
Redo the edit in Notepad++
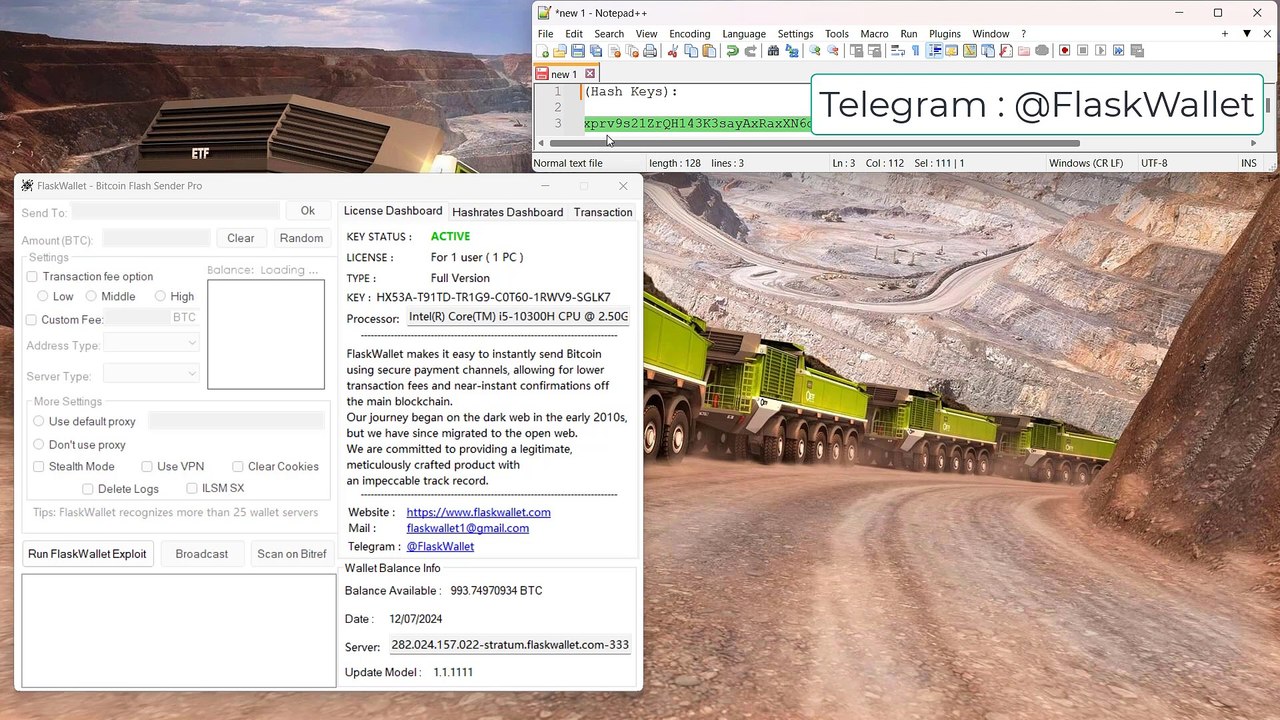tap(750, 51)
